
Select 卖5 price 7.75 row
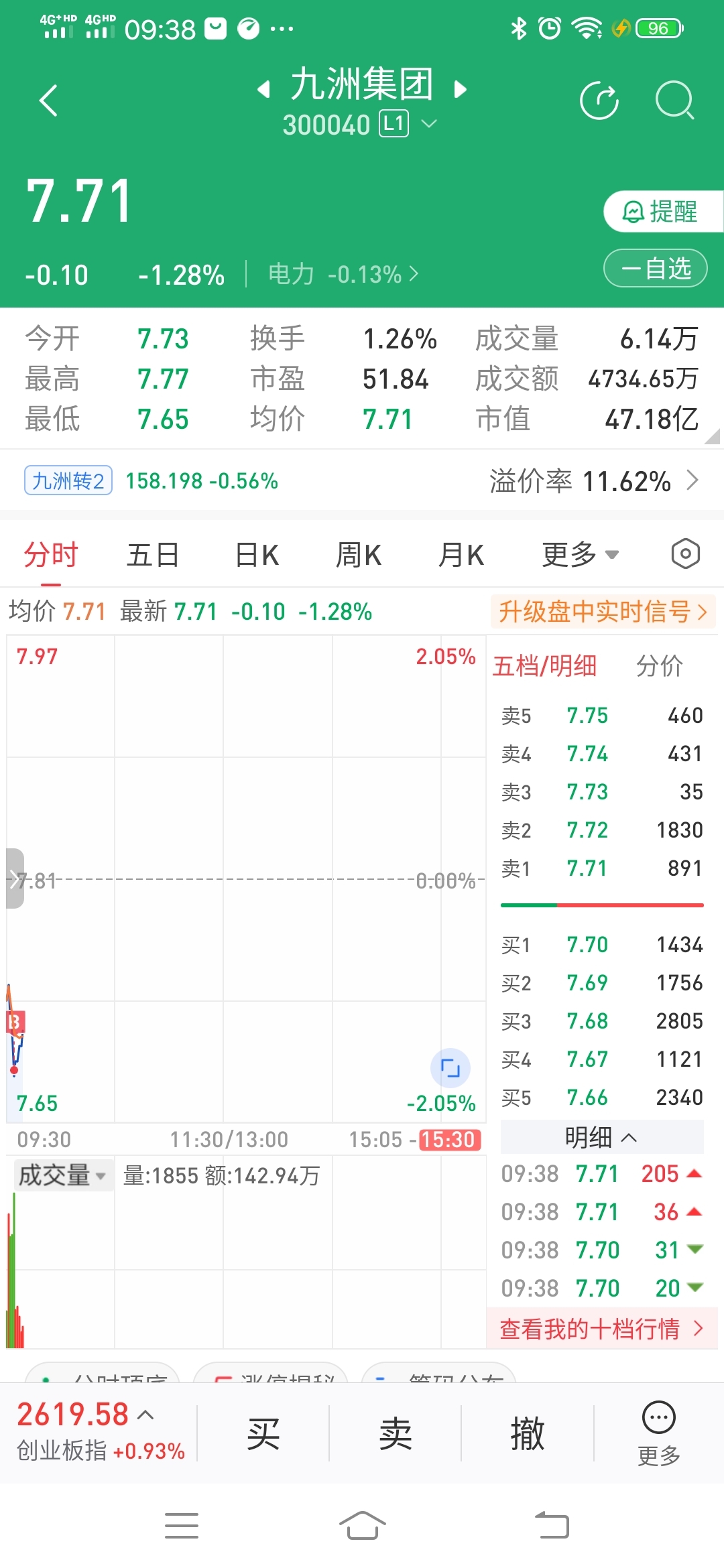click(601, 715)
